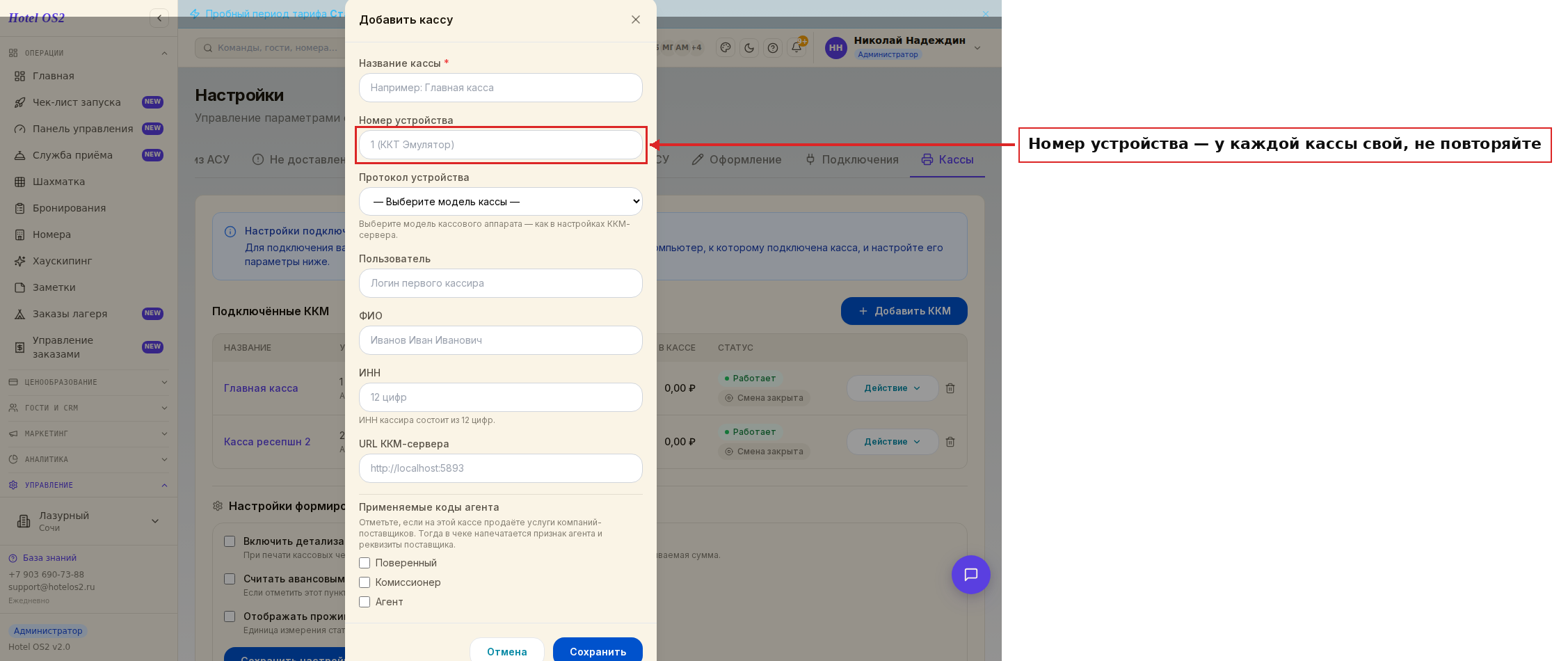Expand the Действие menu for Главная касса
Image resolution: width=1568 pixels, height=661 pixels.
point(893,388)
